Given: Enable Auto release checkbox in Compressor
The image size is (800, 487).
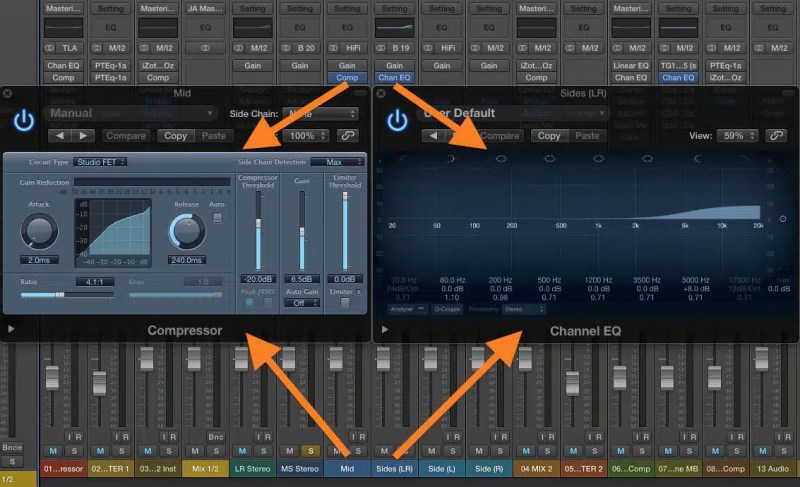Looking at the screenshot, I should (217, 218).
